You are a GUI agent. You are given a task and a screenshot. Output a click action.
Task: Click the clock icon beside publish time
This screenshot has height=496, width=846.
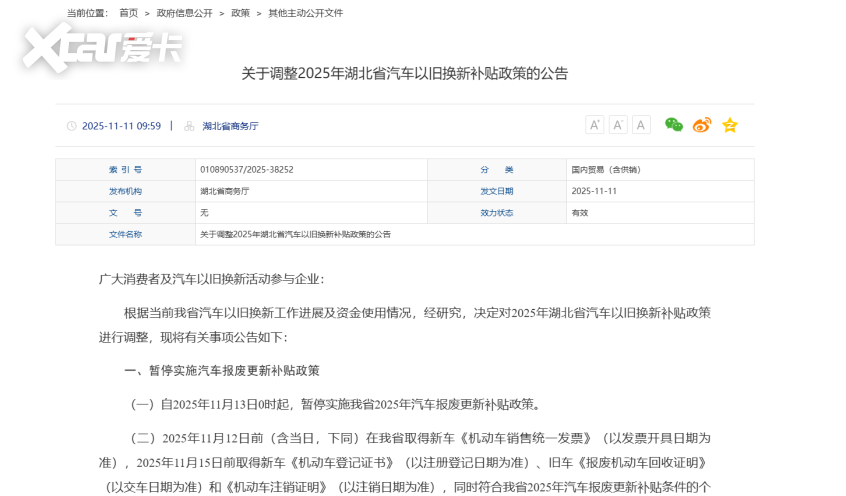72,126
